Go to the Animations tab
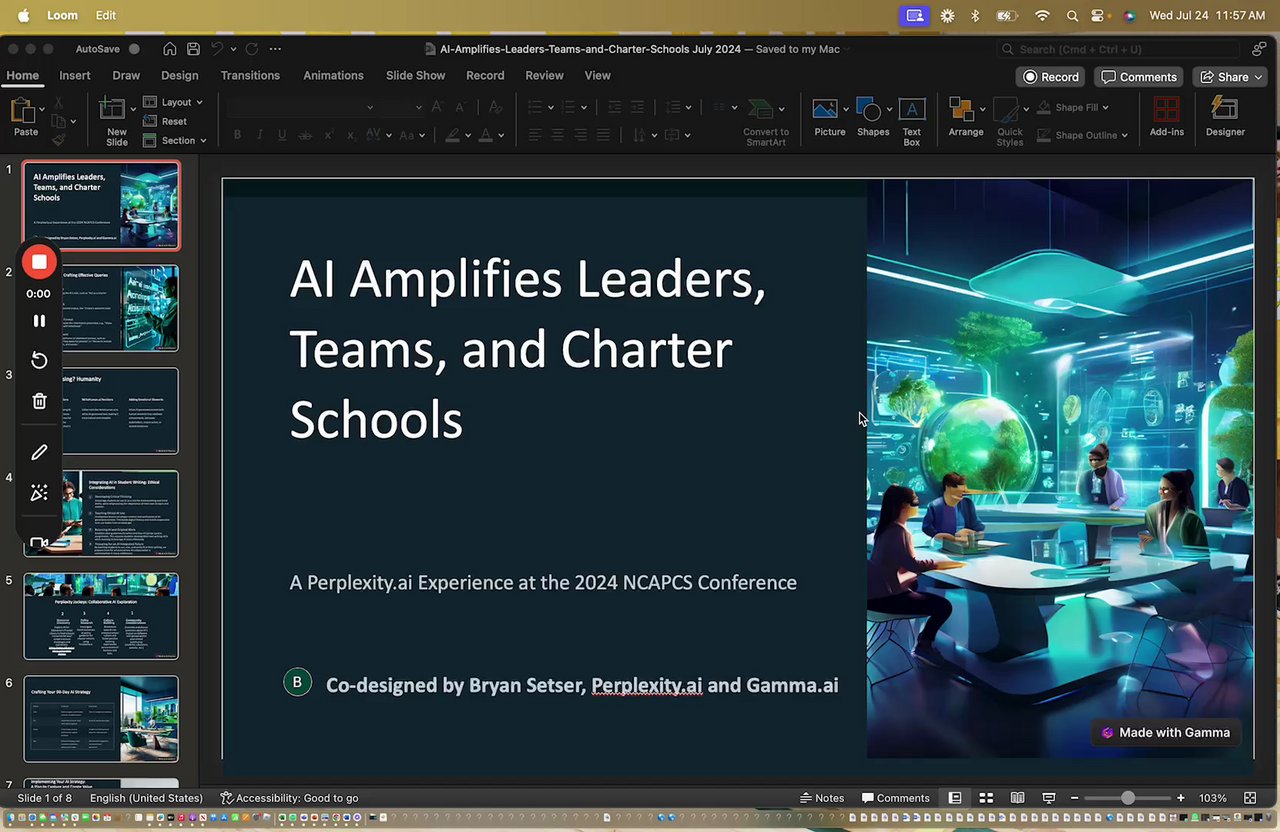 (333, 75)
